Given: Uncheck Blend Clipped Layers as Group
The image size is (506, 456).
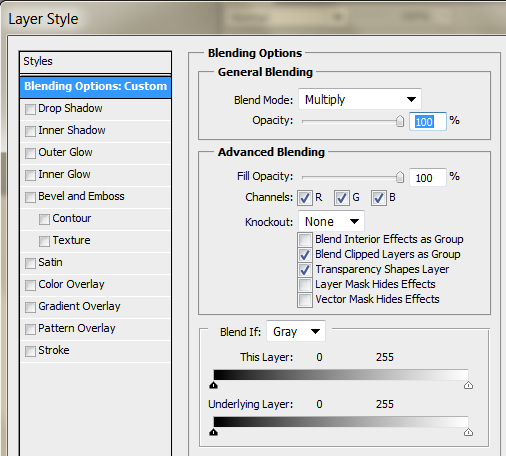Looking at the screenshot, I should (305, 255).
